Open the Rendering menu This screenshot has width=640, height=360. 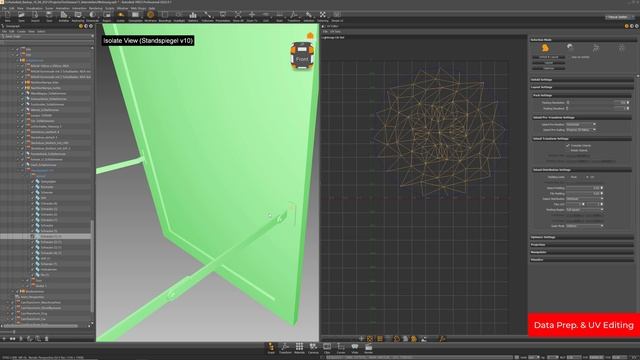point(96,8)
